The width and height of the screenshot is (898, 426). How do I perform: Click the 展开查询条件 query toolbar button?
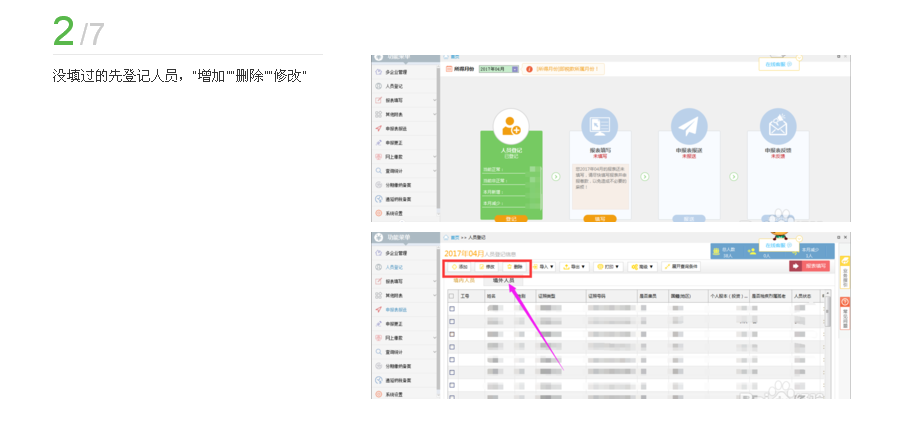681,267
